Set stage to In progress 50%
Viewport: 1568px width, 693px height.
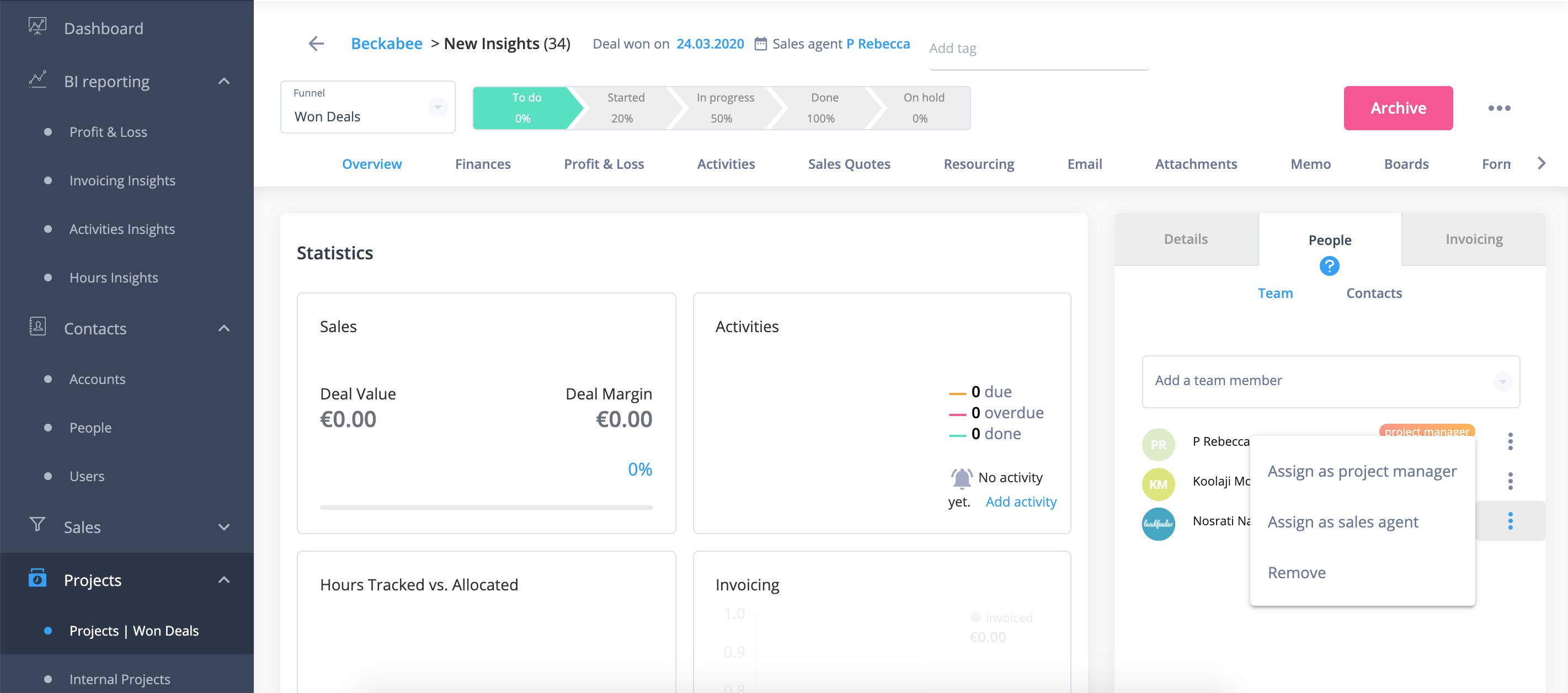(724, 108)
